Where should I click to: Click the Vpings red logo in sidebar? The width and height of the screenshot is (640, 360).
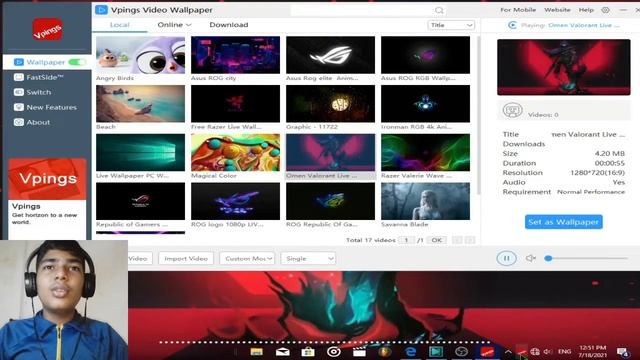click(47, 29)
